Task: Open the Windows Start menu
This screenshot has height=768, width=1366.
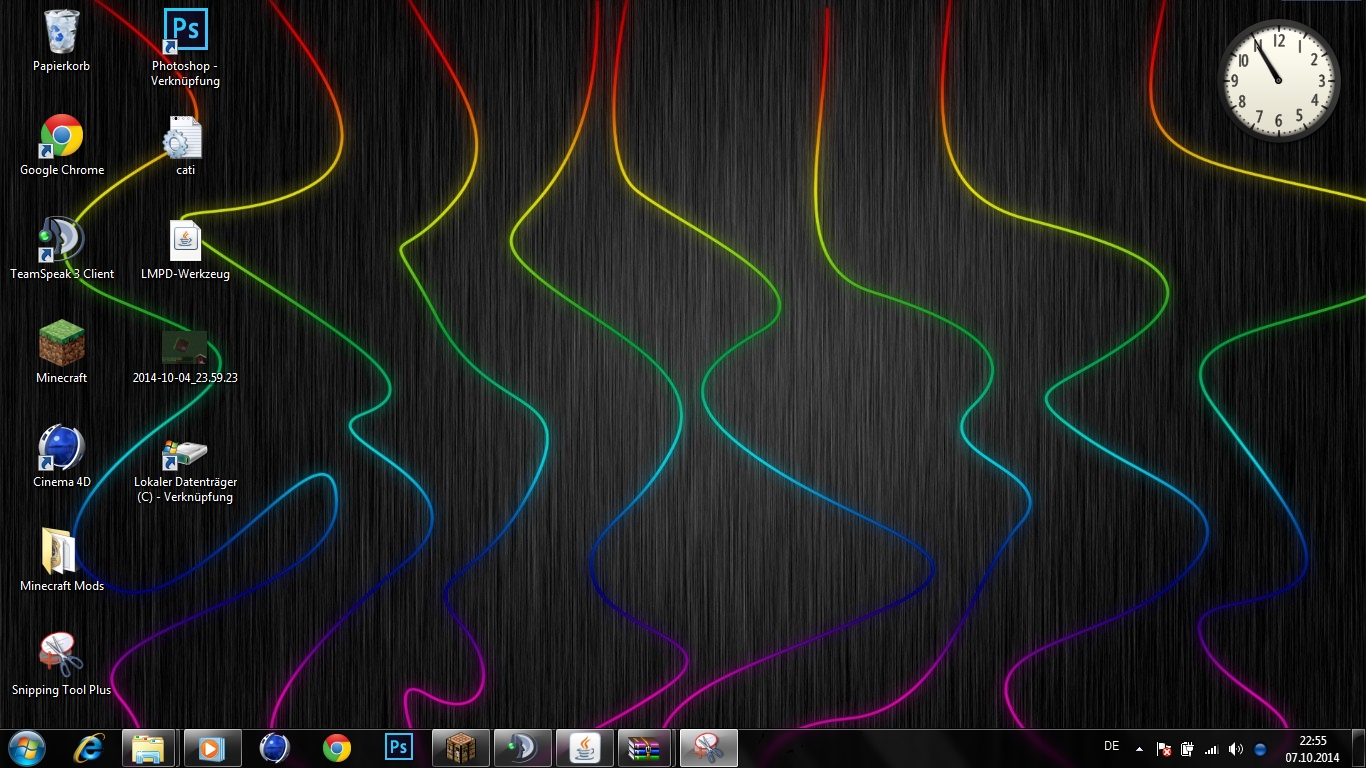Action: [x=26, y=748]
